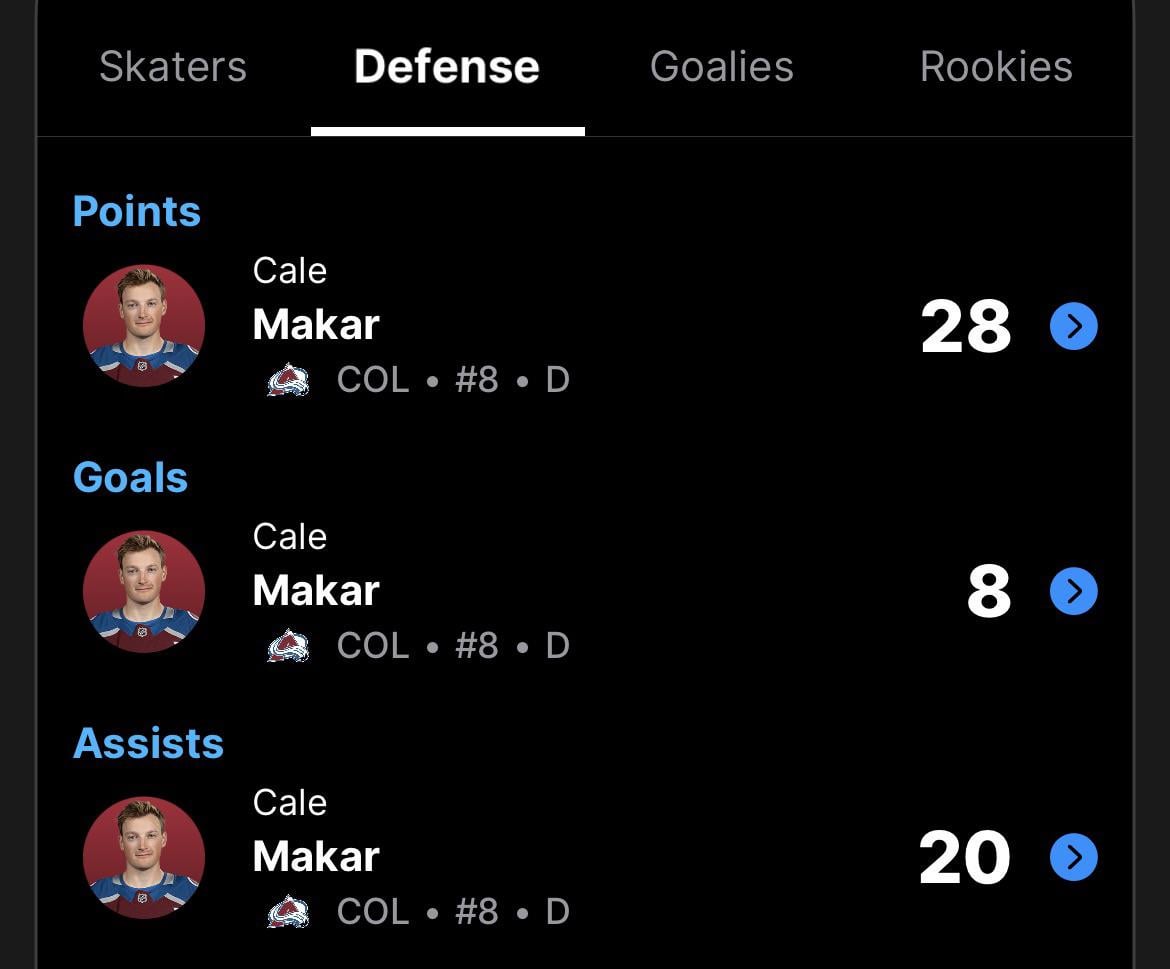
Task: Expand Goals leaders with blue arrow
Action: click(x=1074, y=592)
